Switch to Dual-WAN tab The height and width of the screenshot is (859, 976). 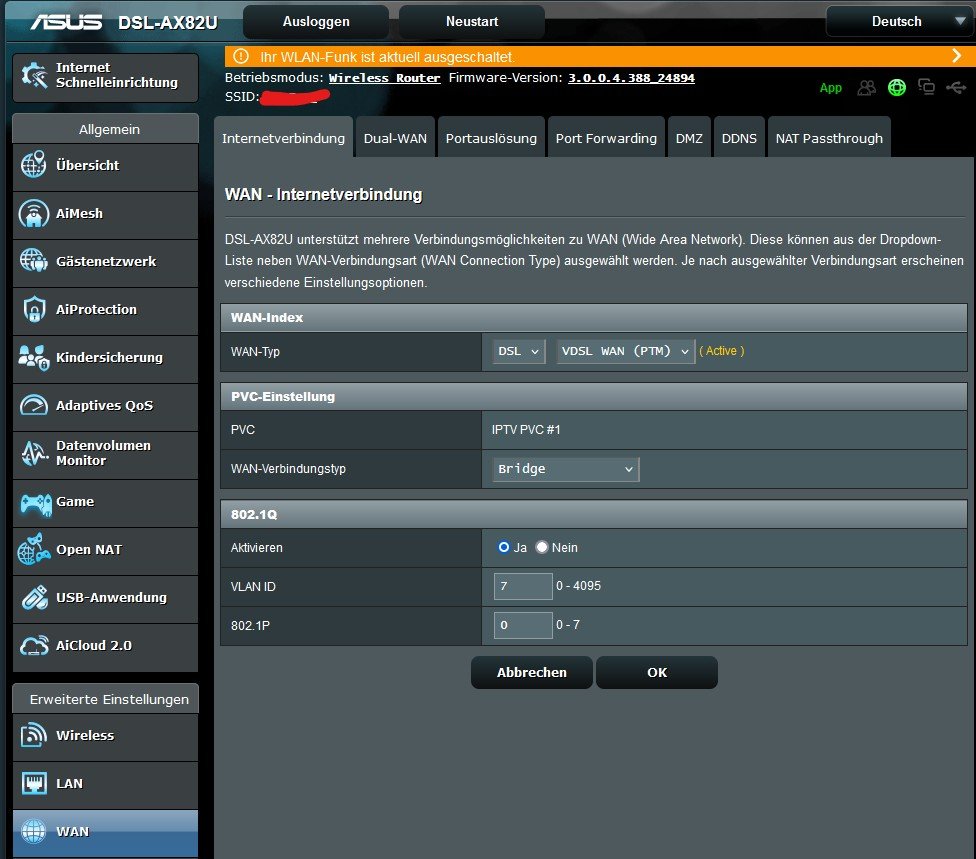click(395, 138)
